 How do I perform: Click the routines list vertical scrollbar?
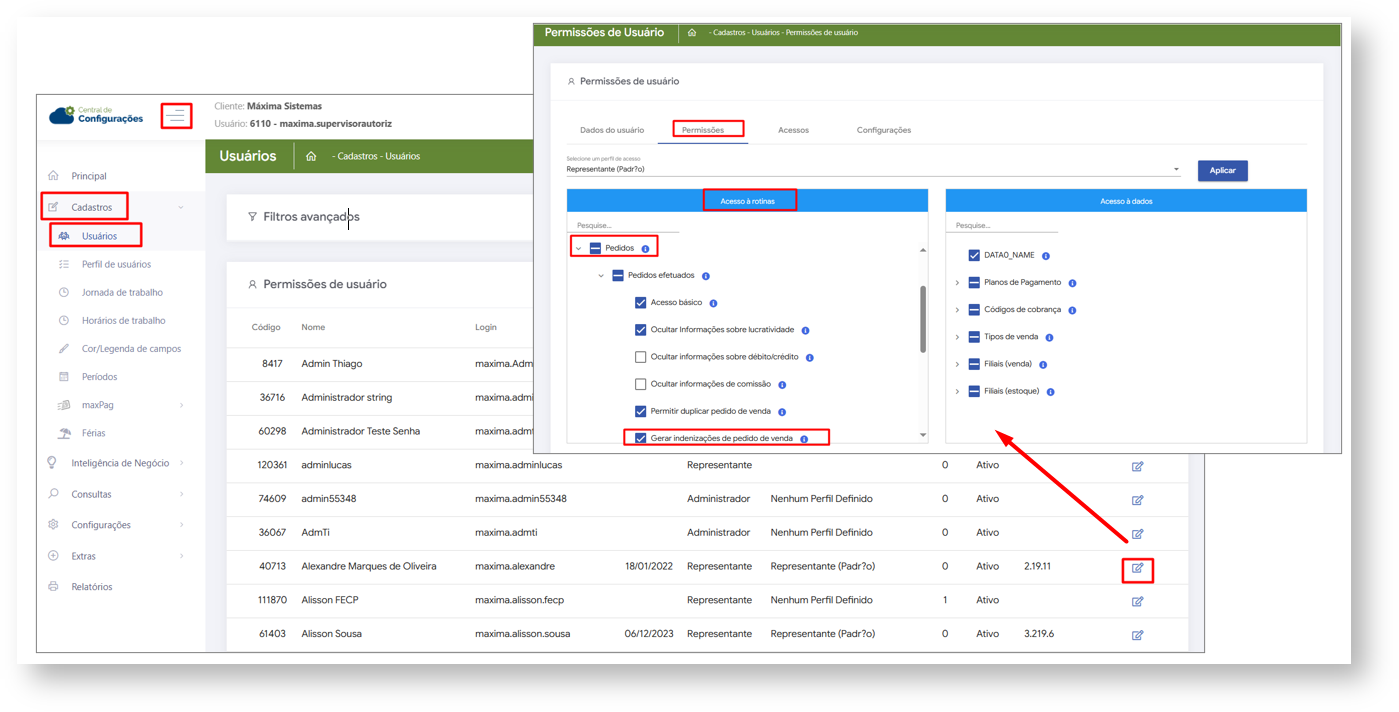[922, 320]
